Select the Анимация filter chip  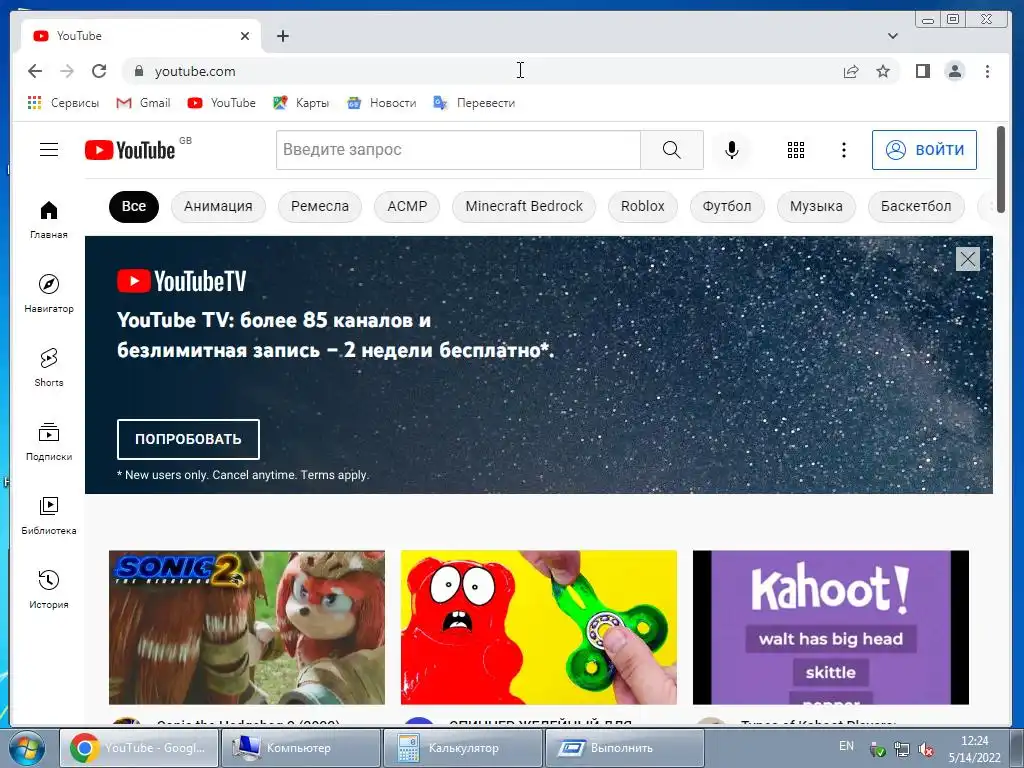(x=218, y=206)
